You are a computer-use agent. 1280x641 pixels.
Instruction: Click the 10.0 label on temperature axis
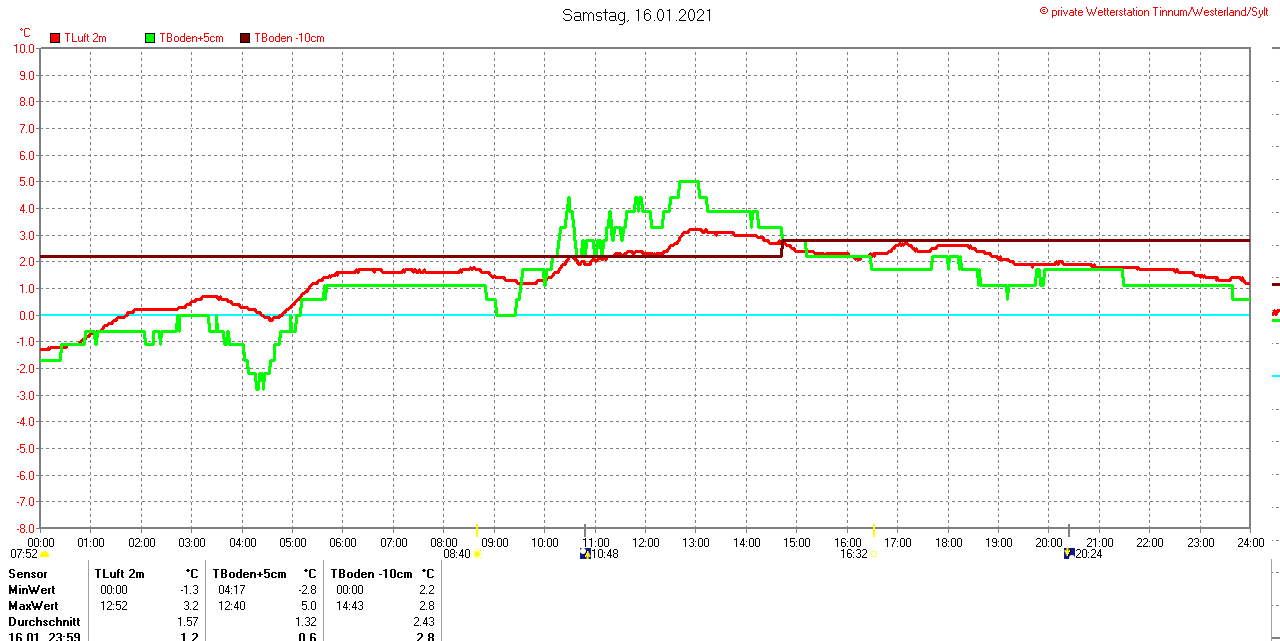tap(24, 48)
